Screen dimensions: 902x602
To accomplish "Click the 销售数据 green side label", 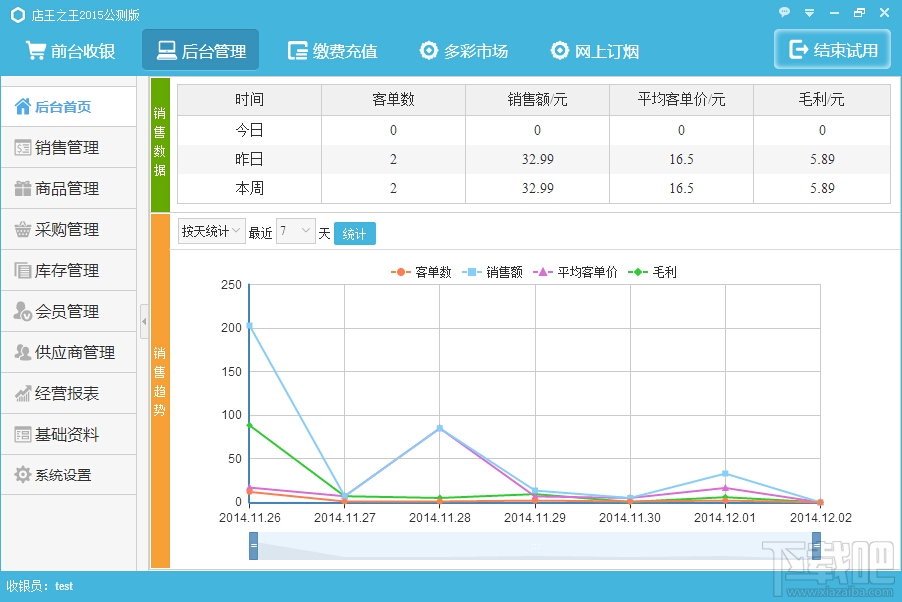I will click(x=160, y=144).
